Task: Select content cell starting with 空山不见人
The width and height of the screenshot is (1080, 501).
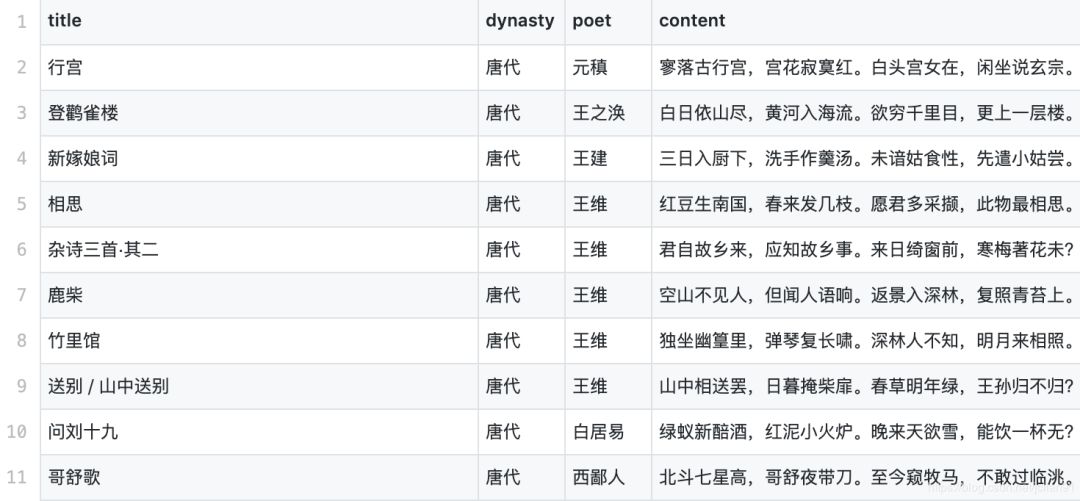Action: pyautogui.click(x=866, y=295)
